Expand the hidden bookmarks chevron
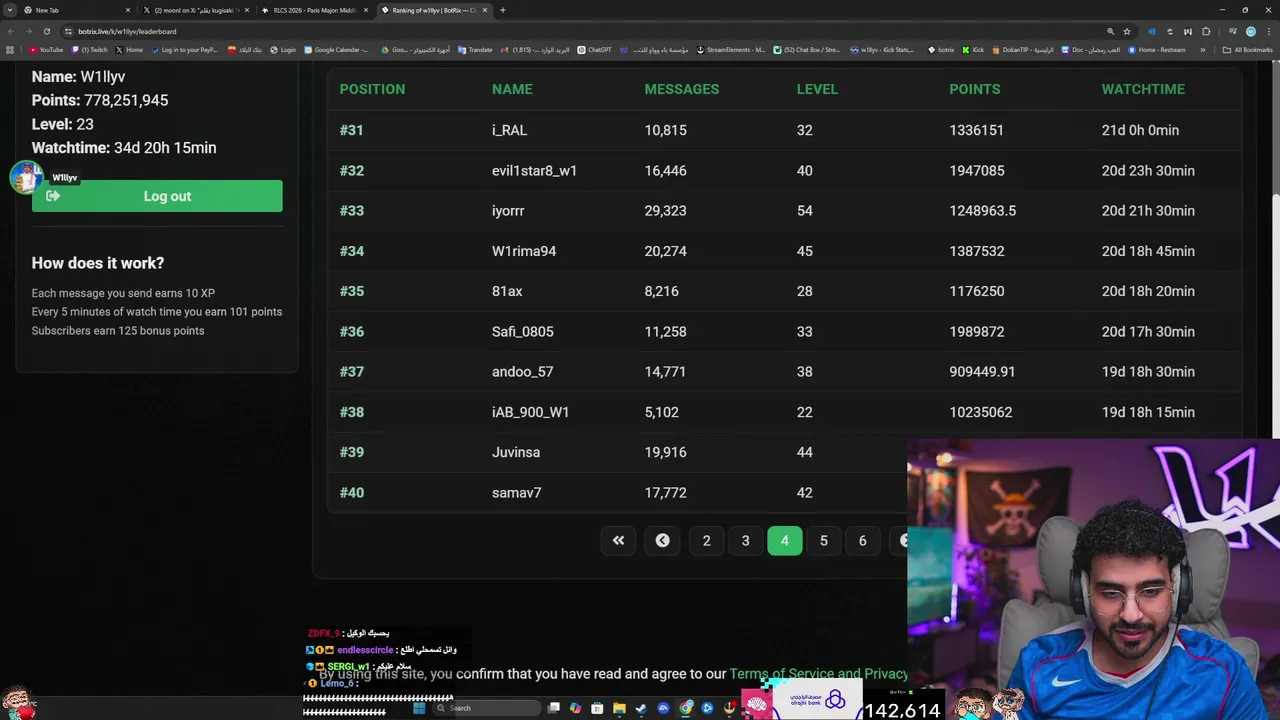Viewport: 1280px width, 720px height. click(x=1203, y=49)
